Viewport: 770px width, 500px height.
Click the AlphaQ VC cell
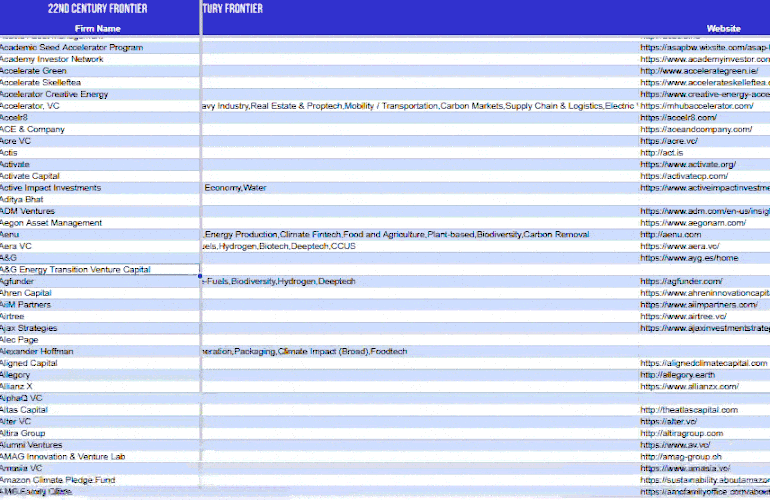[x=100, y=398]
